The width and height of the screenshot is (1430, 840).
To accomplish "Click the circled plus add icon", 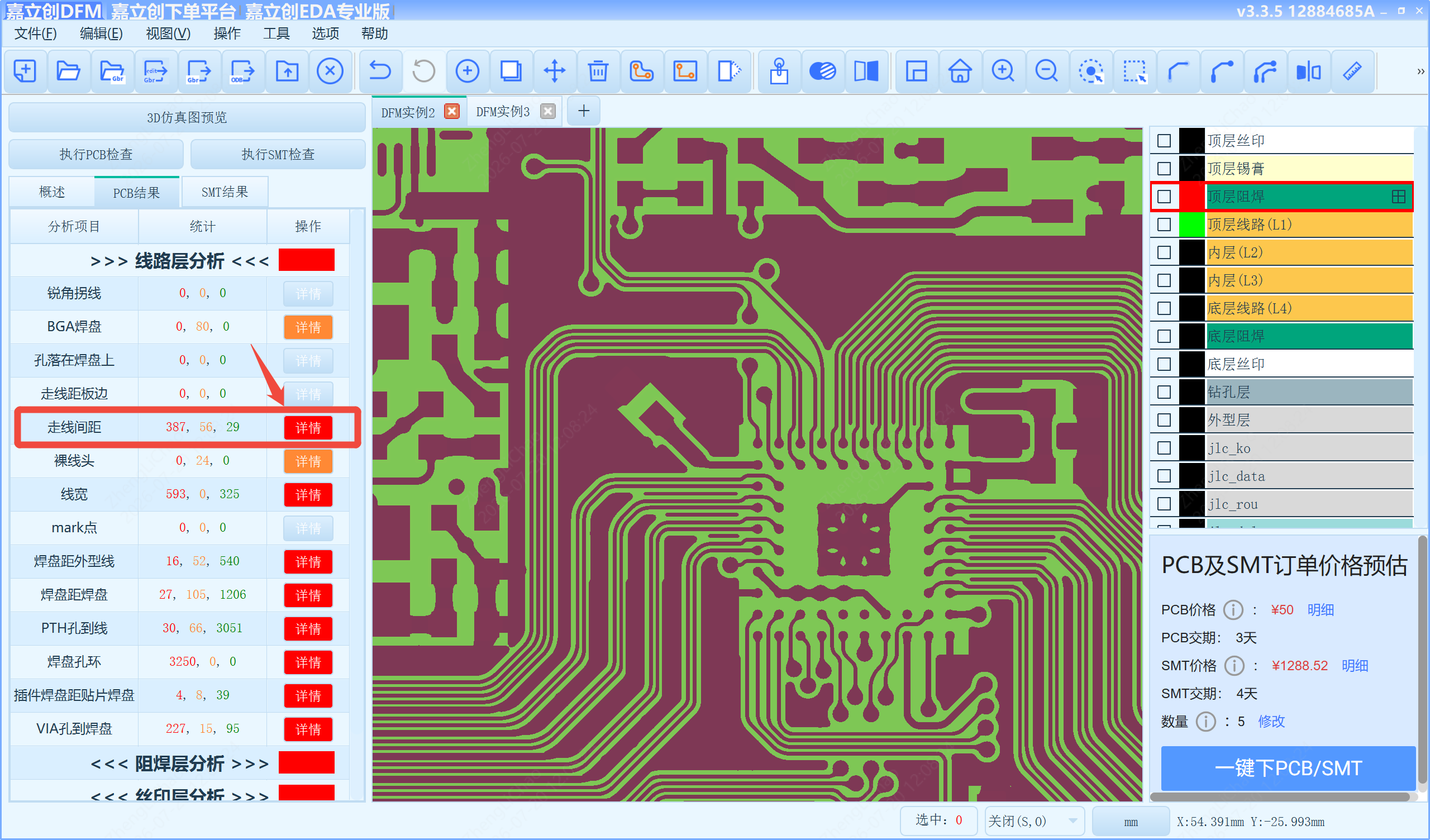I will point(468,71).
